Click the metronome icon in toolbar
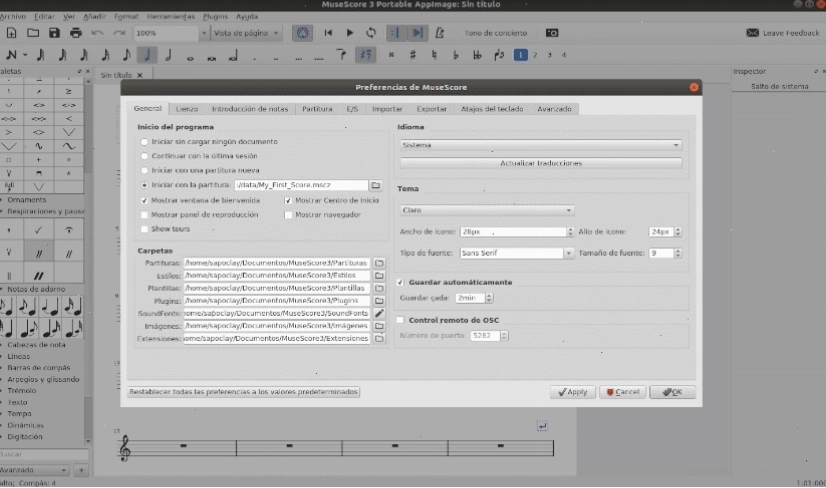Image resolution: width=826 pixels, height=488 pixels. (x=439, y=33)
